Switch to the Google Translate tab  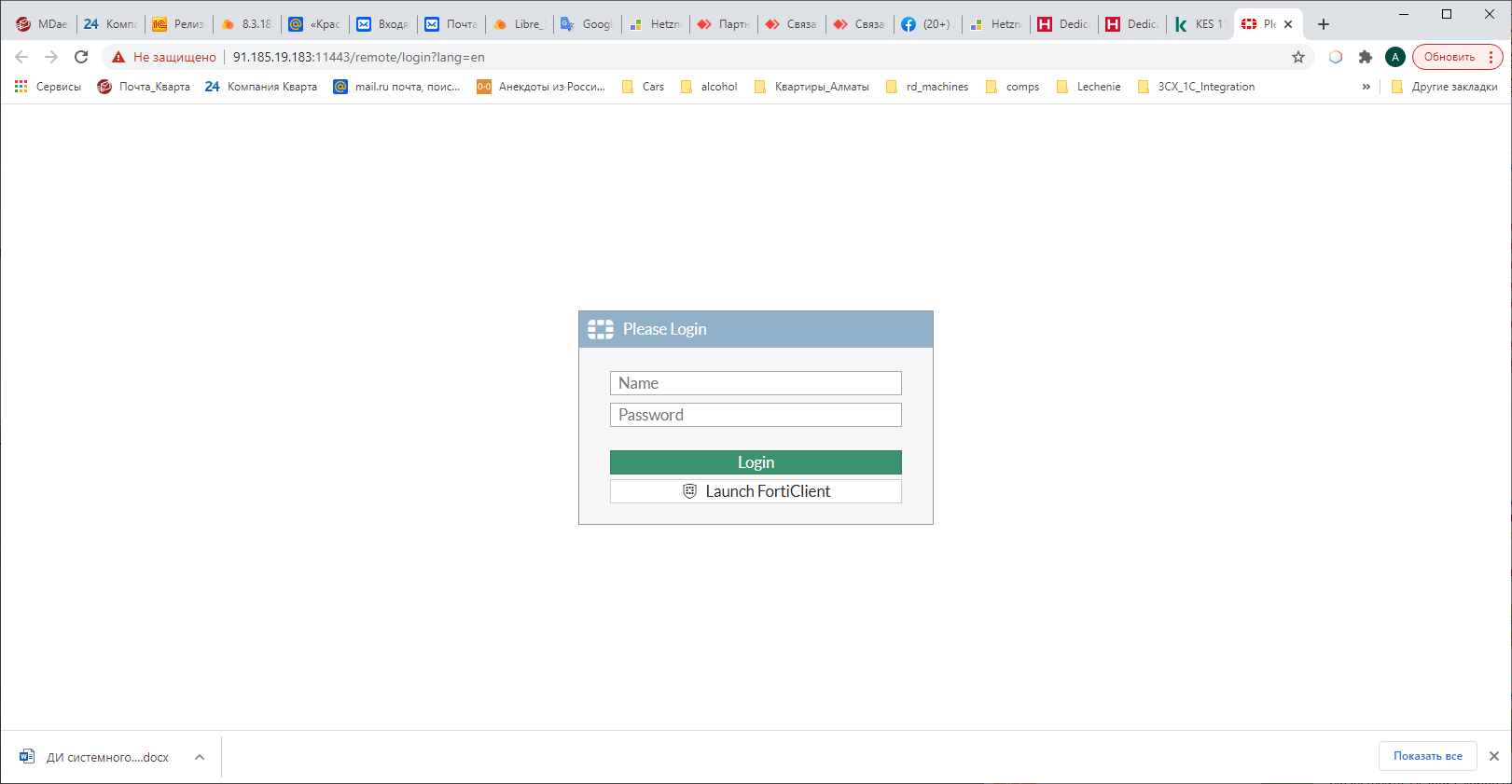[x=588, y=24]
